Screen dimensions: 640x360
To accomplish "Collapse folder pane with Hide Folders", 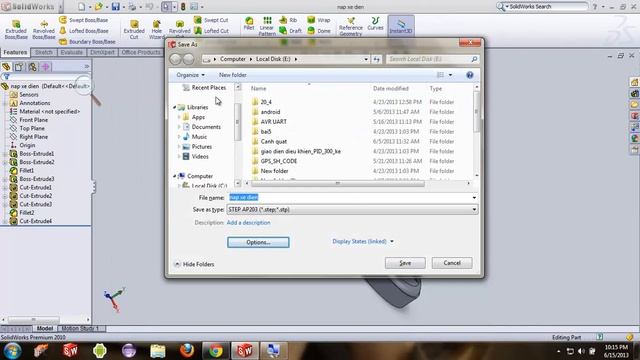I will coord(194,264).
